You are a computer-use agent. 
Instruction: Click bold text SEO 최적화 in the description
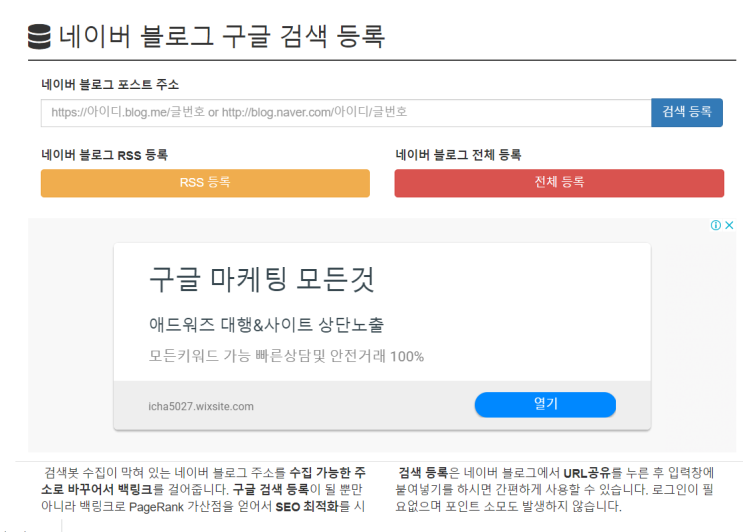pyautogui.click(x=307, y=506)
